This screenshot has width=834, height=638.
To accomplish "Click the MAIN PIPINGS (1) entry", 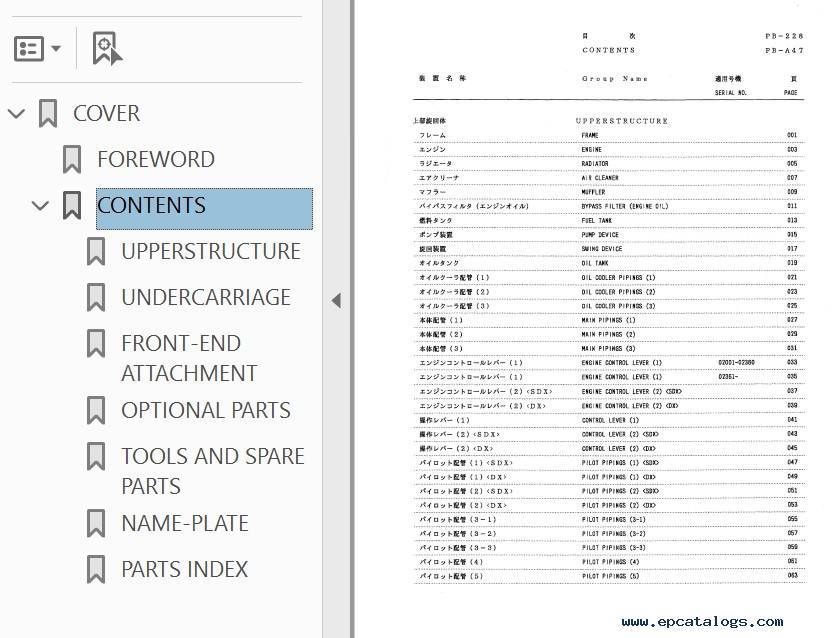I will [x=608, y=320].
